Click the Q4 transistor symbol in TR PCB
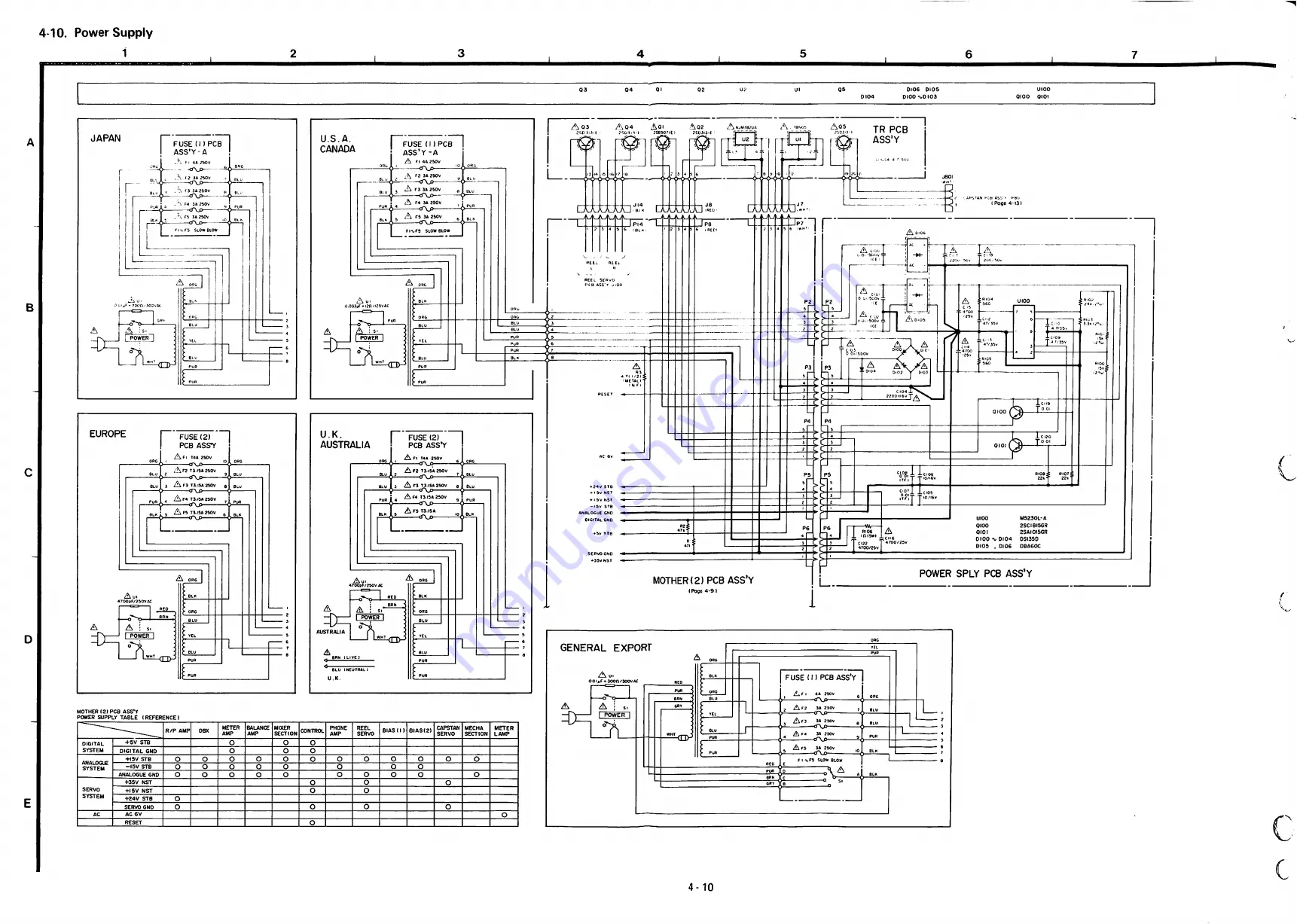This screenshot has height=924, width=1297. [x=630, y=143]
